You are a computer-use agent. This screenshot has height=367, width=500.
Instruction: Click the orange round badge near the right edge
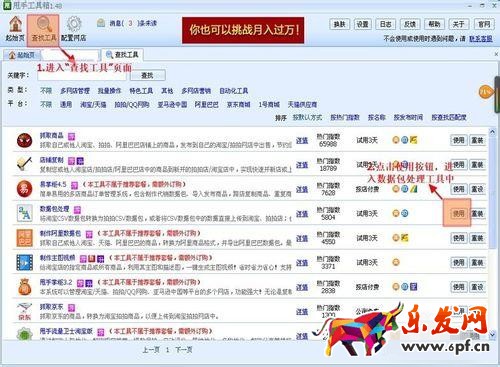point(486,92)
